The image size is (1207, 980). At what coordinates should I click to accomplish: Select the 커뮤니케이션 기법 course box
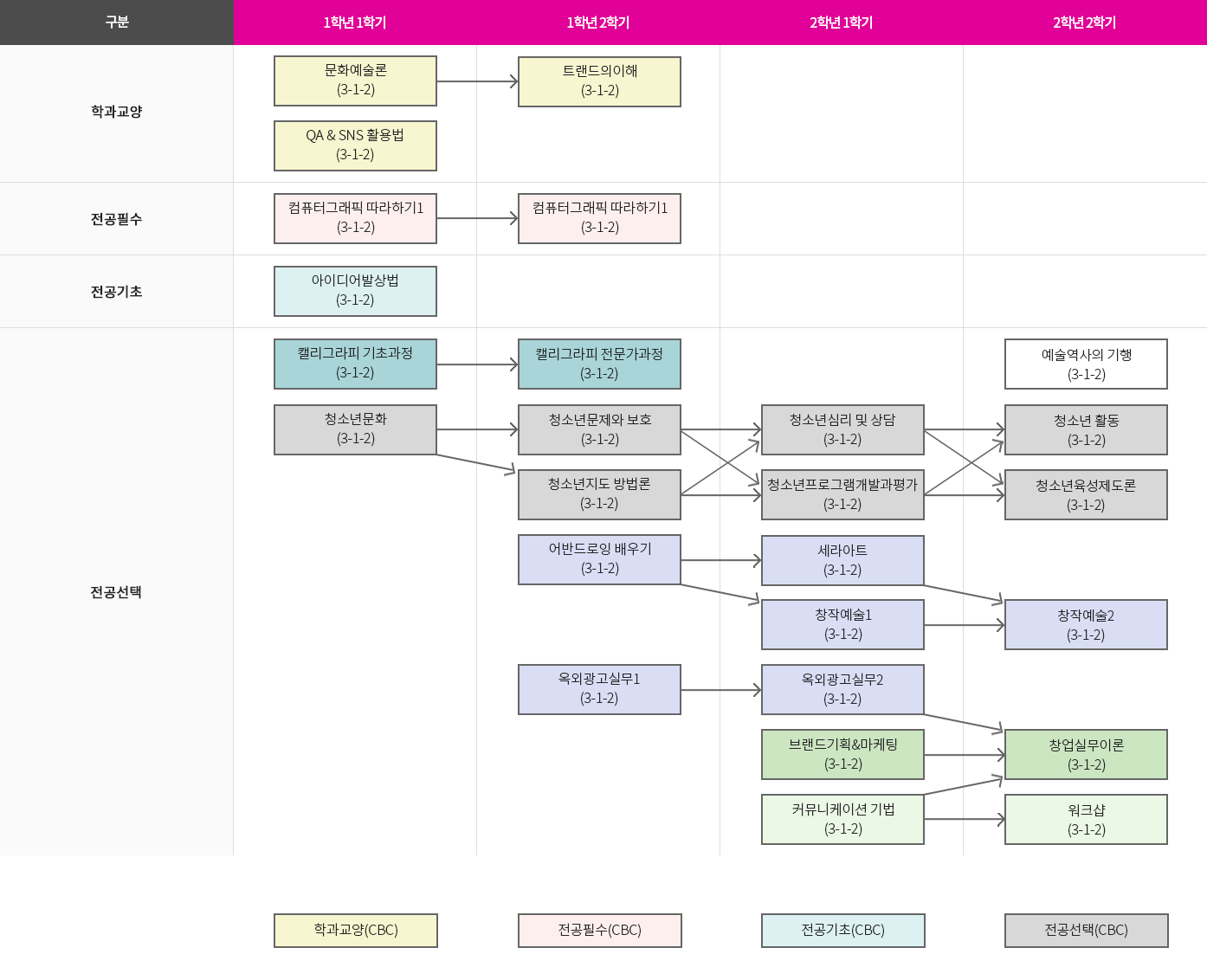(842, 819)
